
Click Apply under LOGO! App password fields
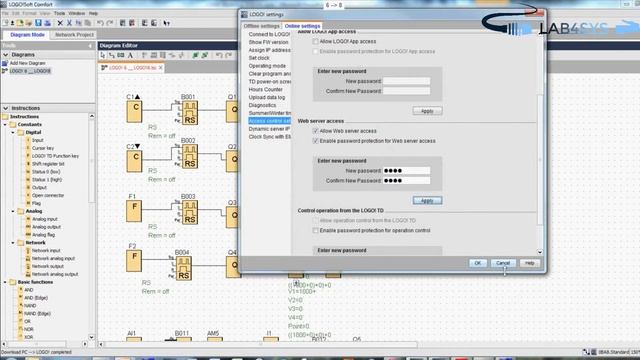click(427, 111)
